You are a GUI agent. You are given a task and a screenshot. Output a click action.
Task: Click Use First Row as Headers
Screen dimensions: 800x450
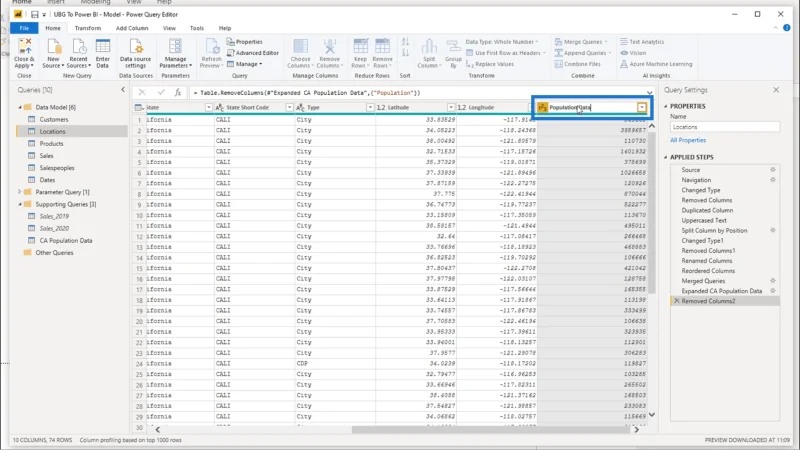(x=505, y=53)
